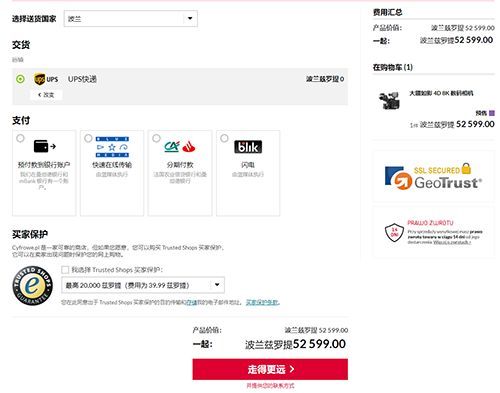This screenshot has height=393, width=500.
Task: Click the Crédit Agricole logo icon
Action: pyautogui.click(x=172, y=146)
